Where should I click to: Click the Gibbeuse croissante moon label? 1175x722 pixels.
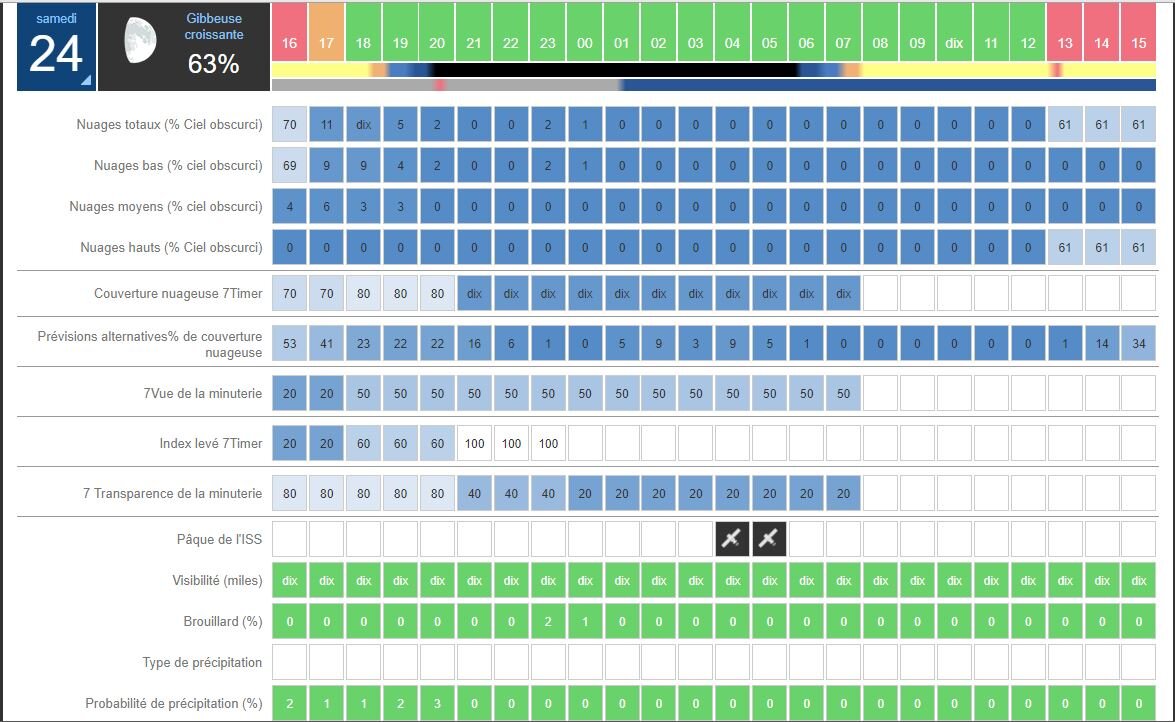[x=214, y=27]
